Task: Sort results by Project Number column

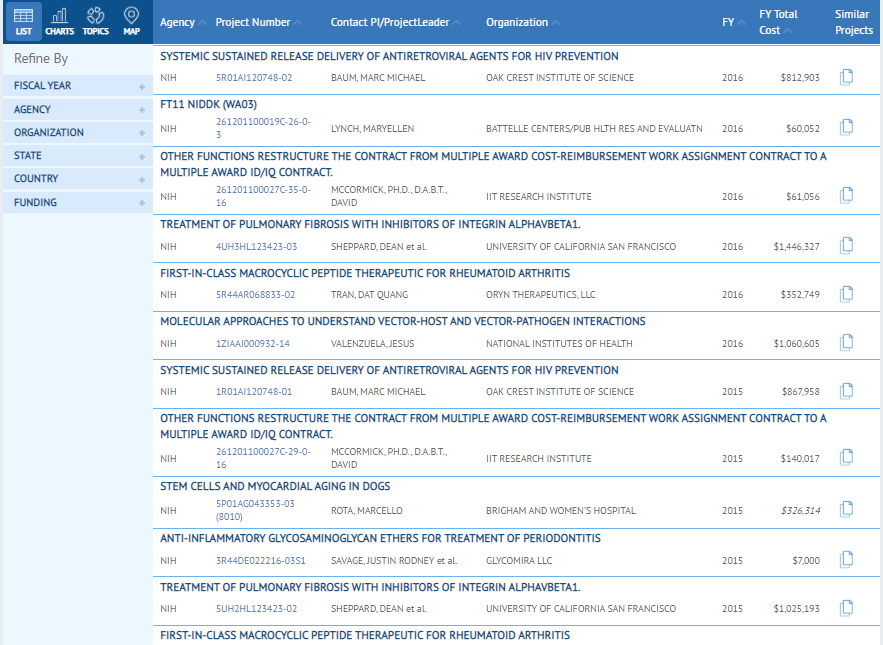Action: pos(258,23)
